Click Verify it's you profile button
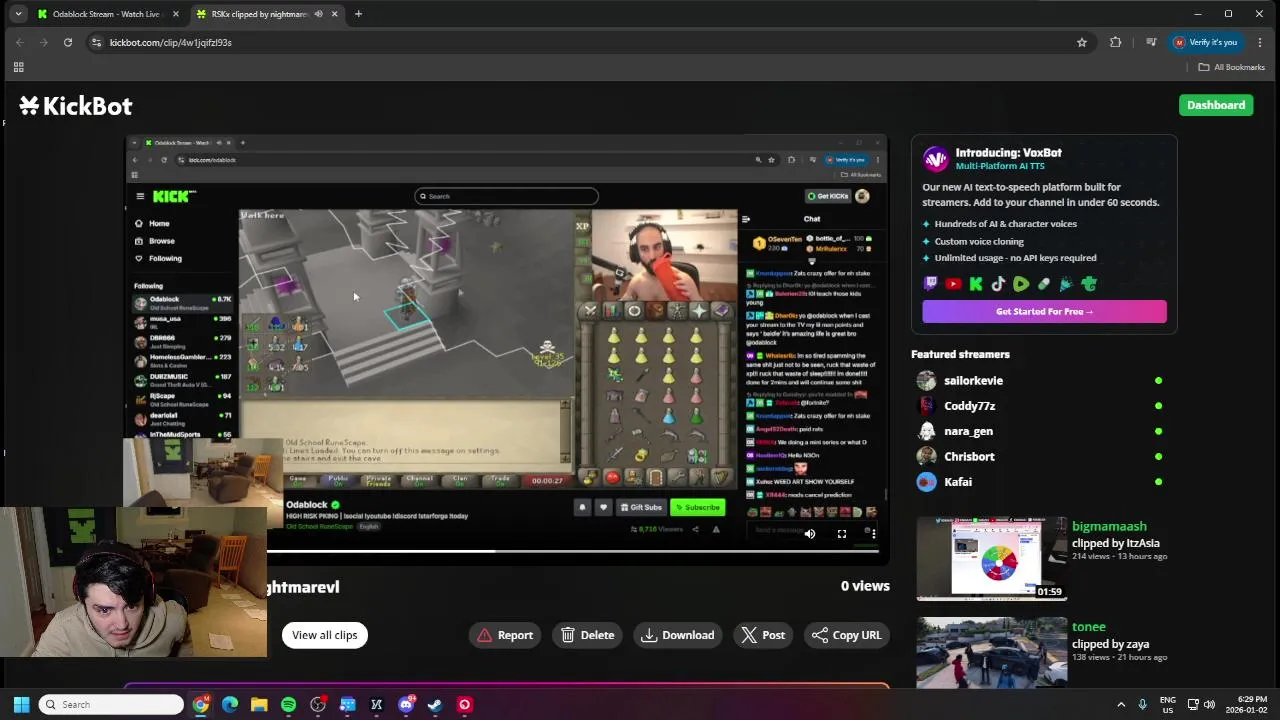 pos(1206,42)
